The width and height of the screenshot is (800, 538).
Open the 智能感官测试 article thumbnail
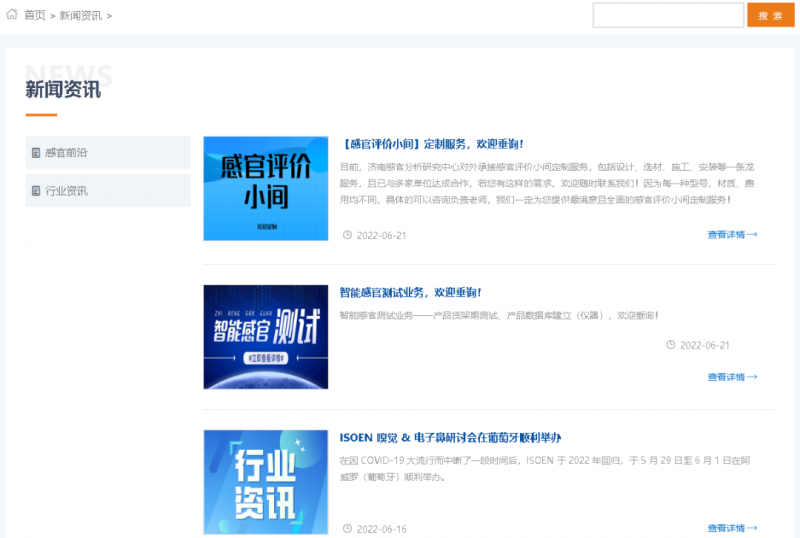click(x=265, y=337)
